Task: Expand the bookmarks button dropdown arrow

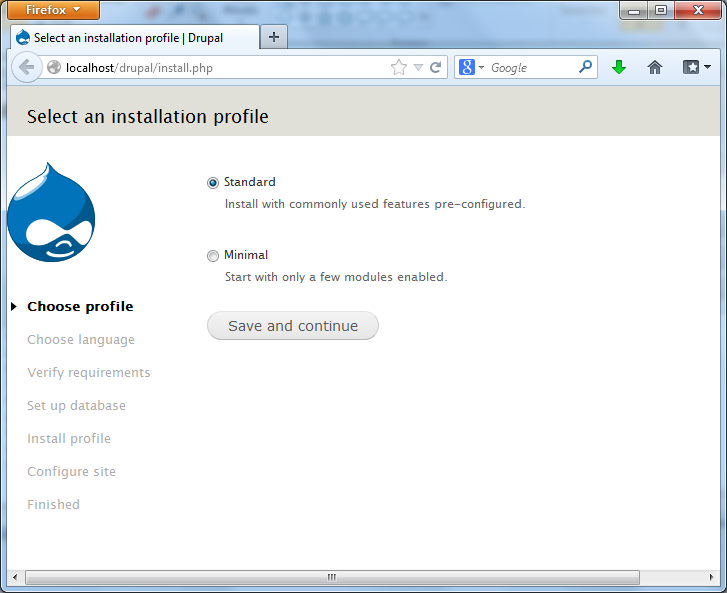Action: [707, 68]
